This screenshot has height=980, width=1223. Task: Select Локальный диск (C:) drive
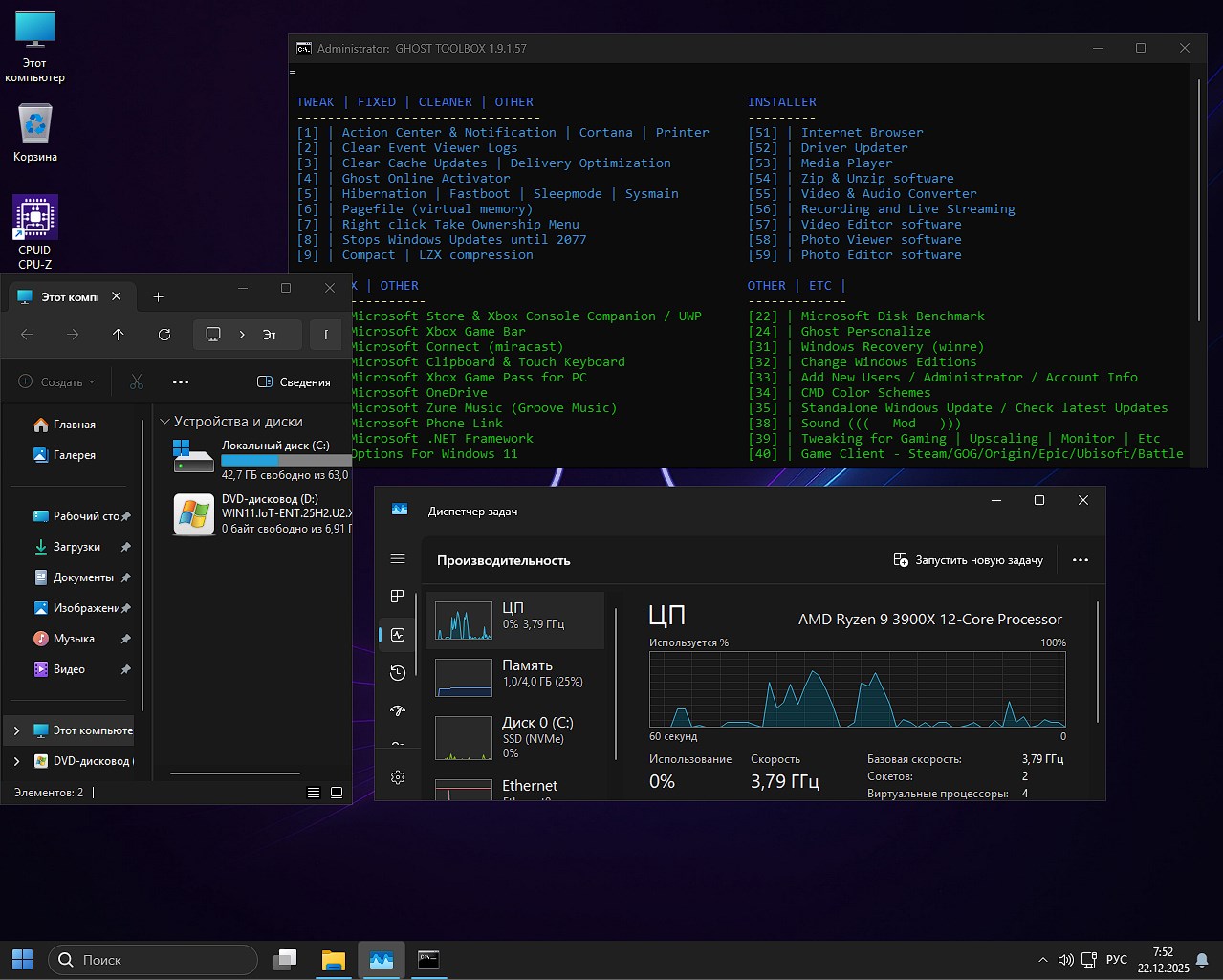tap(262, 460)
